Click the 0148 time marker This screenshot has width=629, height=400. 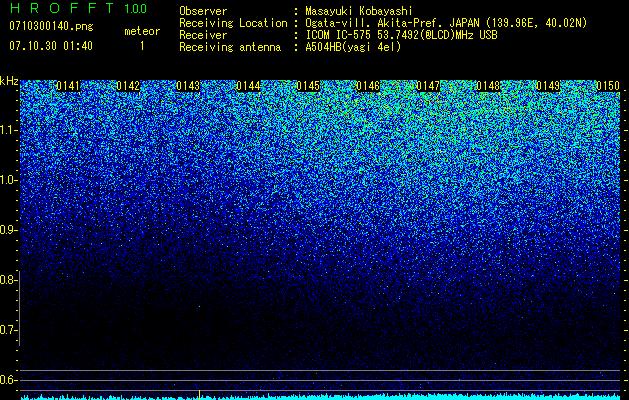[x=488, y=86]
